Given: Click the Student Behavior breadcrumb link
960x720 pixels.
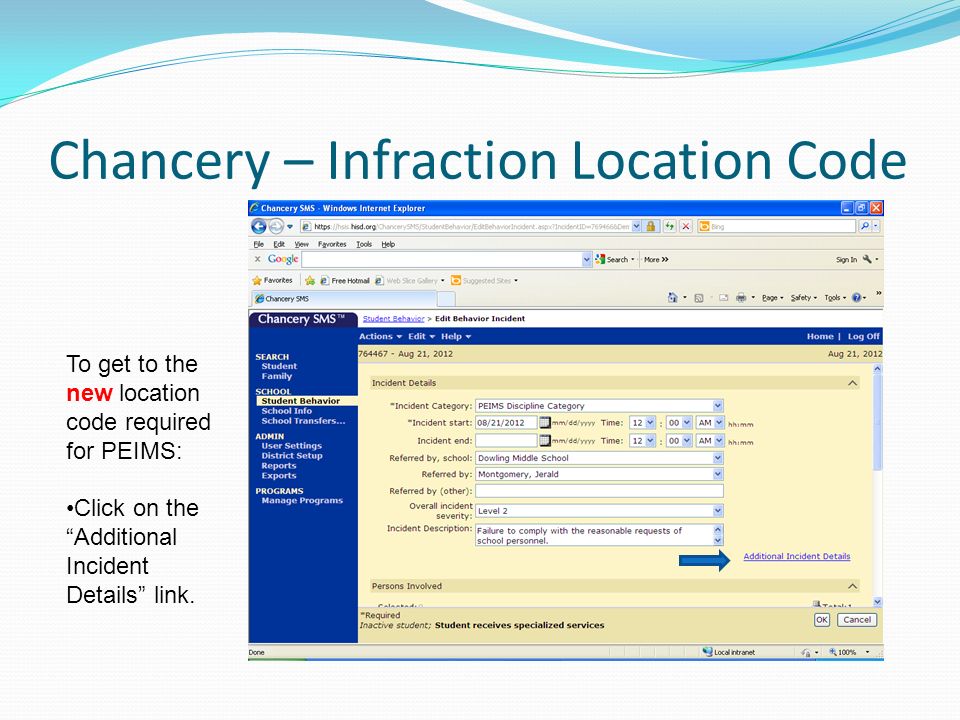Looking at the screenshot, I should 393,318.
